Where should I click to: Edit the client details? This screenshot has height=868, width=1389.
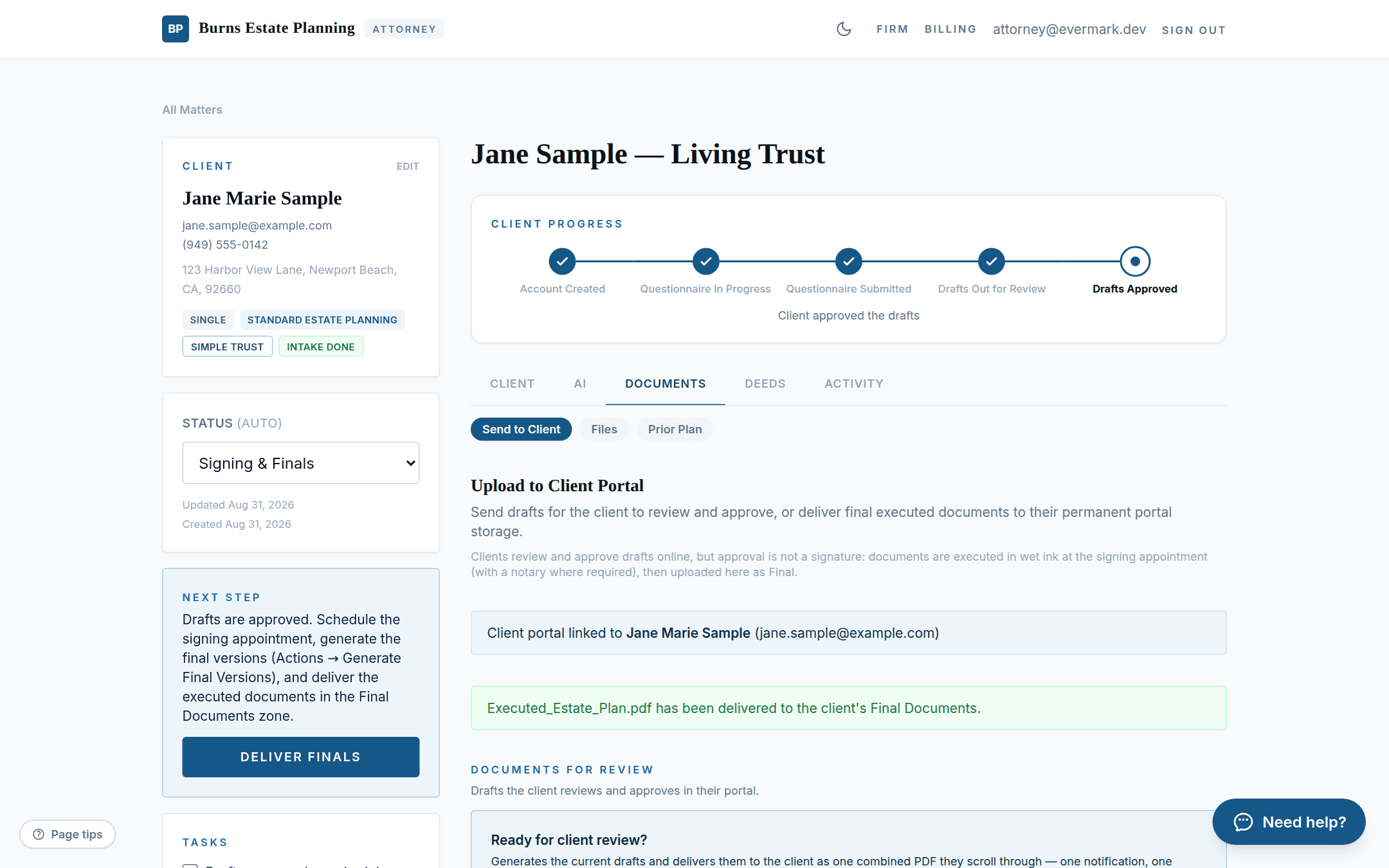pos(408,167)
